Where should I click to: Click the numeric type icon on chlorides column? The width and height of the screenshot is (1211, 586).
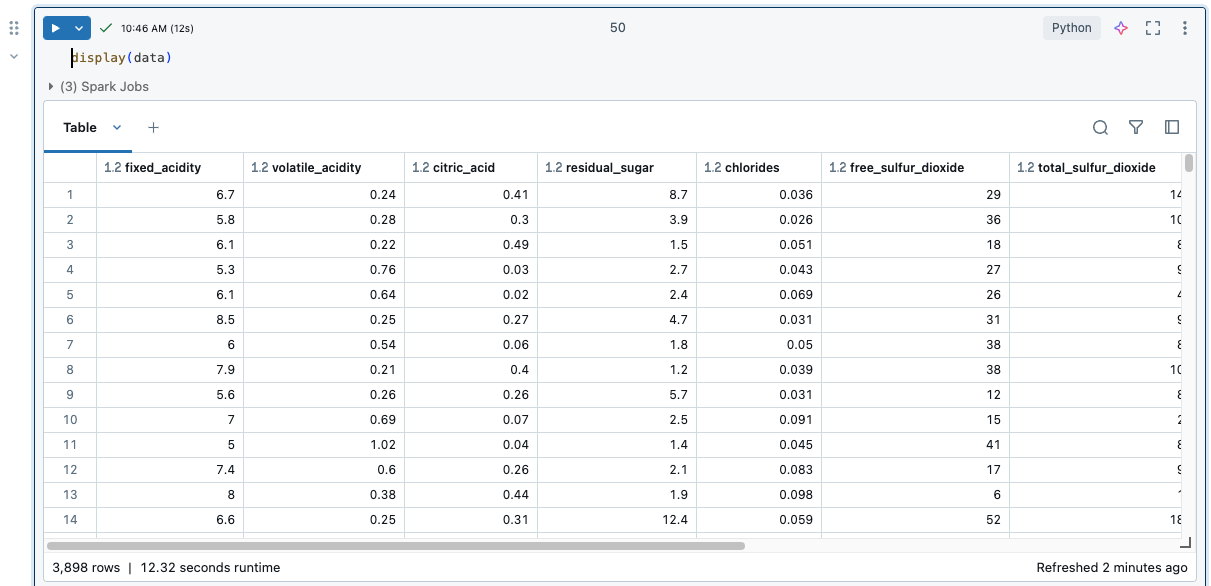(711, 167)
